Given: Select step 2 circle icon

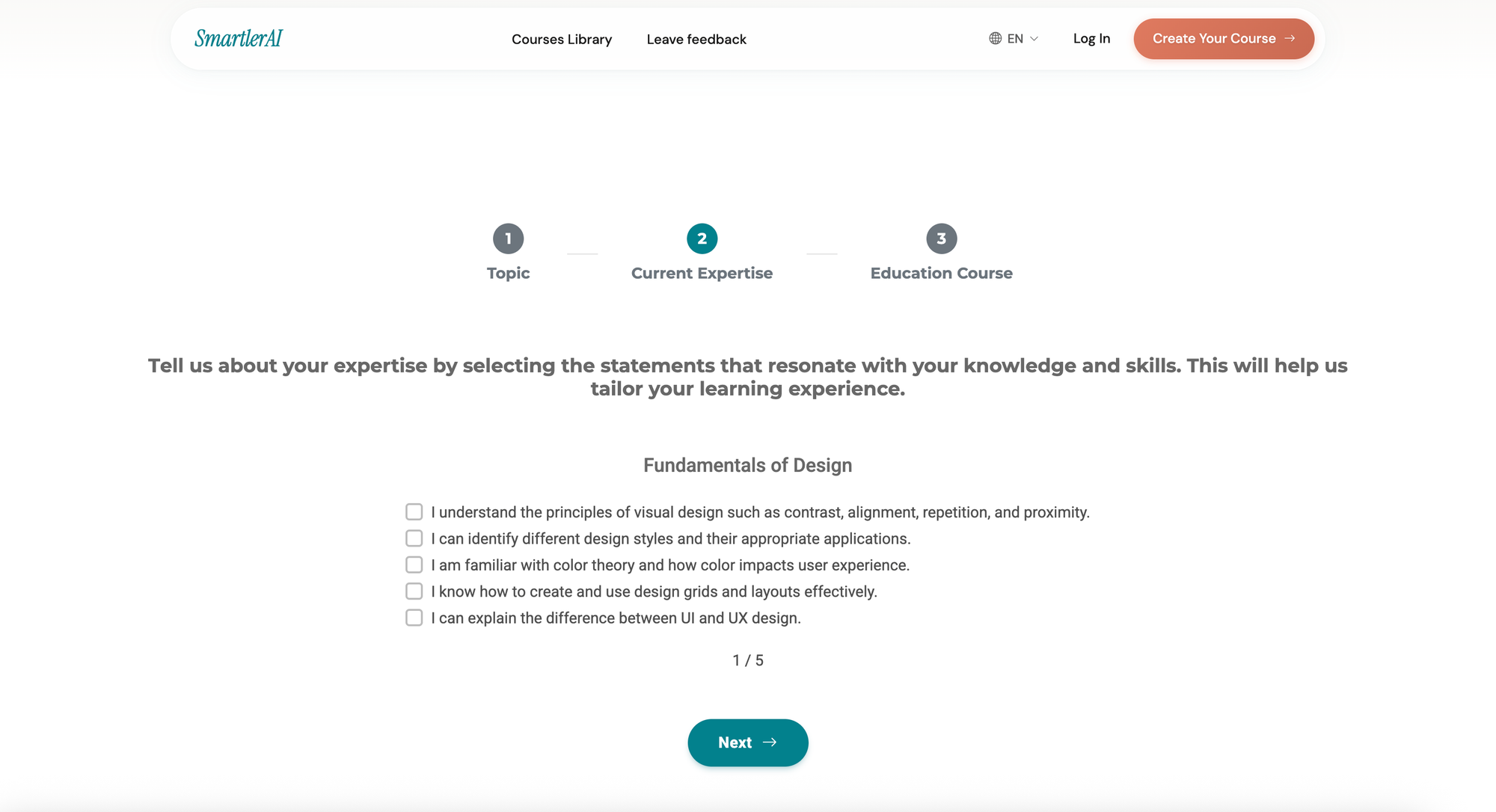Looking at the screenshot, I should (702, 239).
